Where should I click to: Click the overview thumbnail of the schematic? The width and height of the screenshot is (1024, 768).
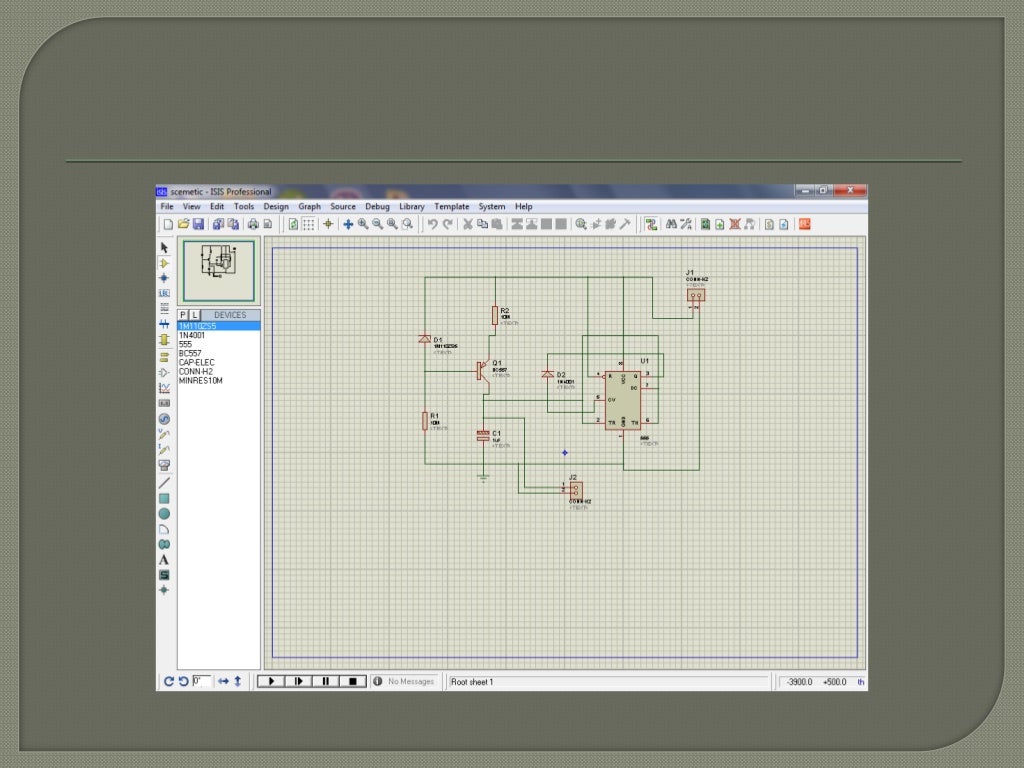click(219, 270)
